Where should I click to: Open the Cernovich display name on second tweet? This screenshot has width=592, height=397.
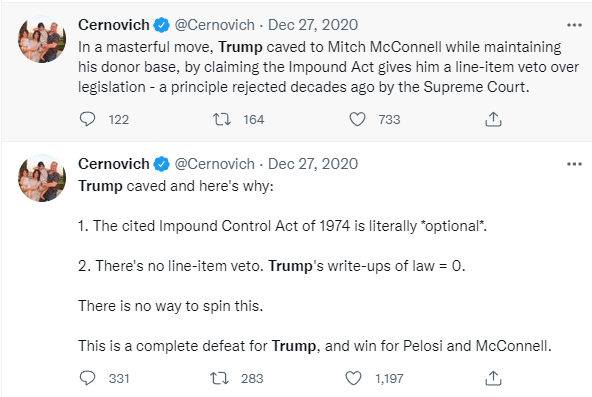click(x=114, y=164)
